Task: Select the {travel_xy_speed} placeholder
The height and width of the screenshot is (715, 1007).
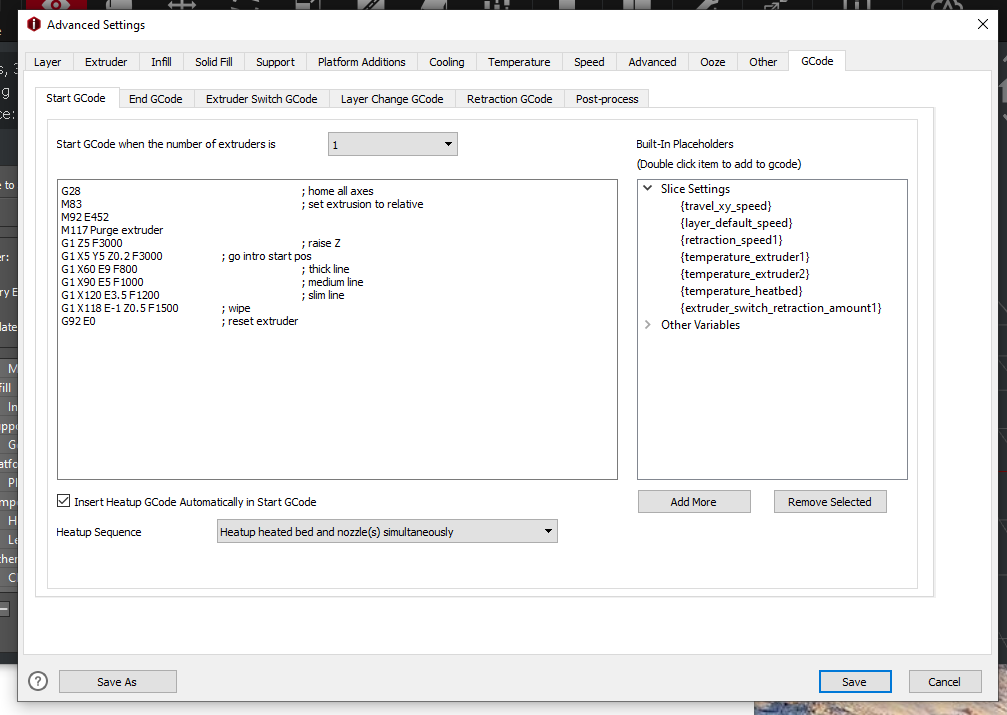Action: 726,206
